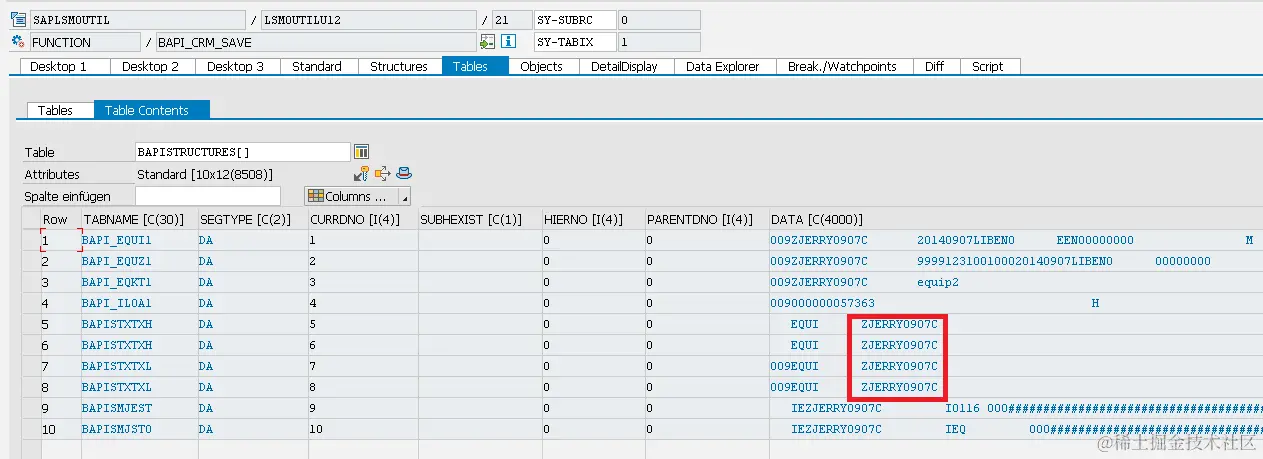Click the SY-TABIX value 1
This screenshot has height=459, width=1263.
pyautogui.click(x=659, y=42)
